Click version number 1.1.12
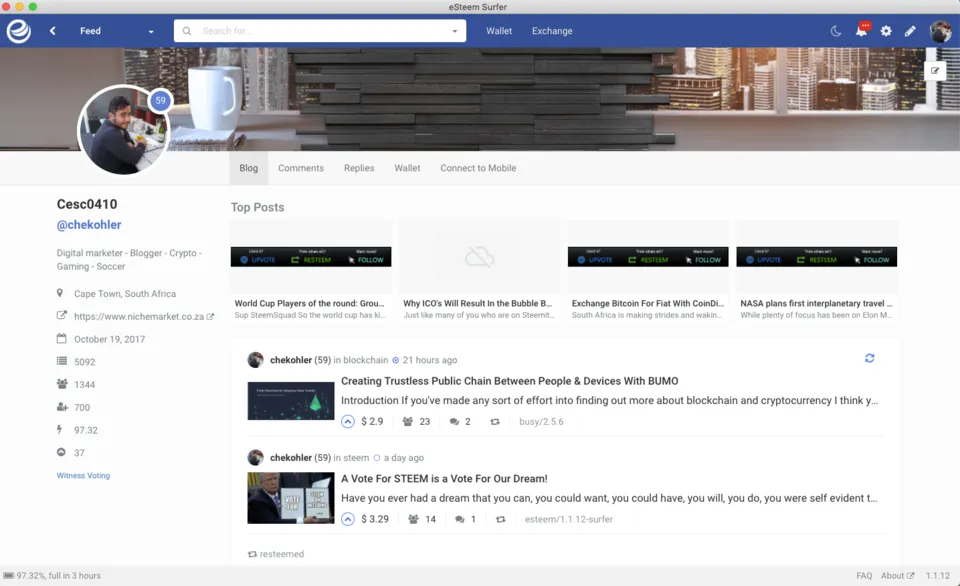Viewport: 960px width, 586px height. [x=937, y=576]
